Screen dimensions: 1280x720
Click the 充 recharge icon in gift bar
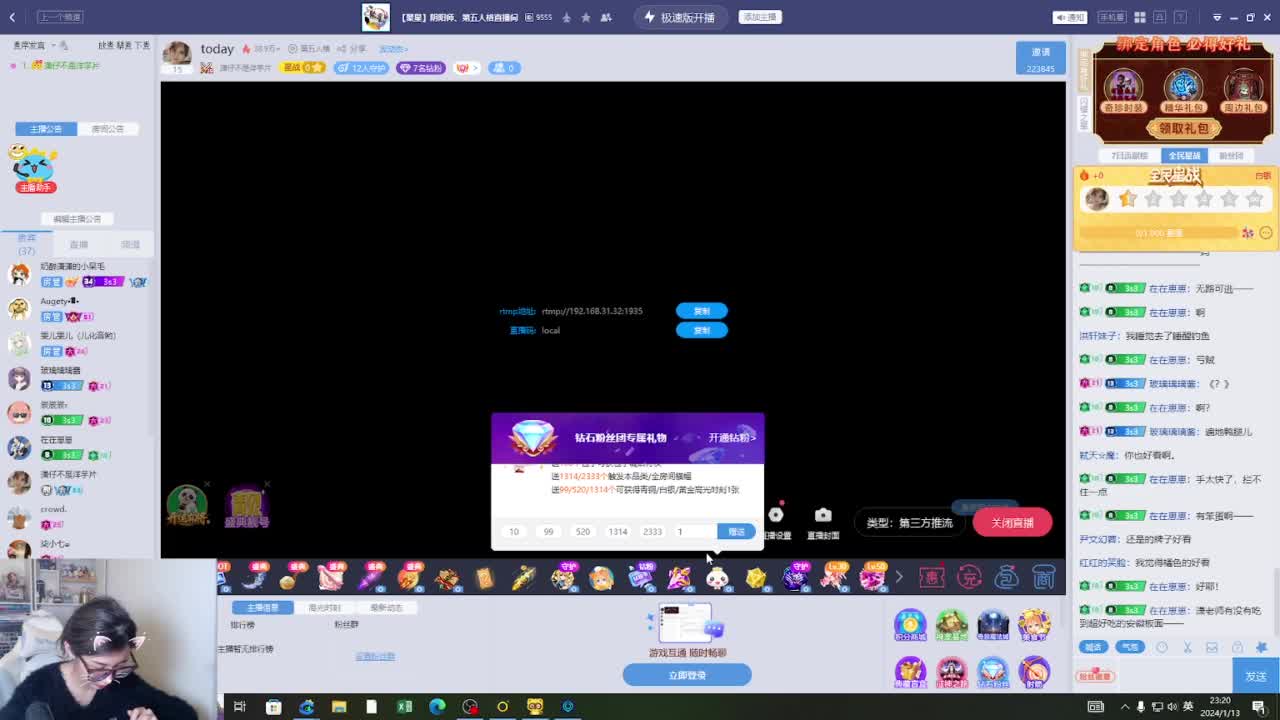coord(969,577)
